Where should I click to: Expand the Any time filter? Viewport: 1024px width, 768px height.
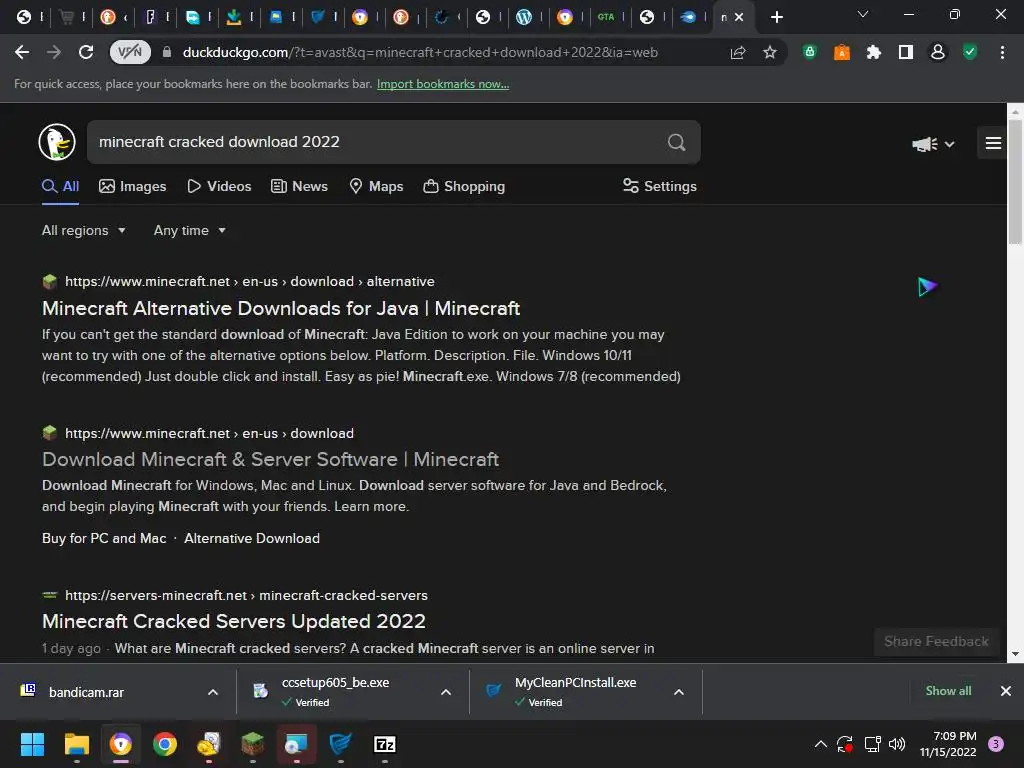click(x=189, y=231)
